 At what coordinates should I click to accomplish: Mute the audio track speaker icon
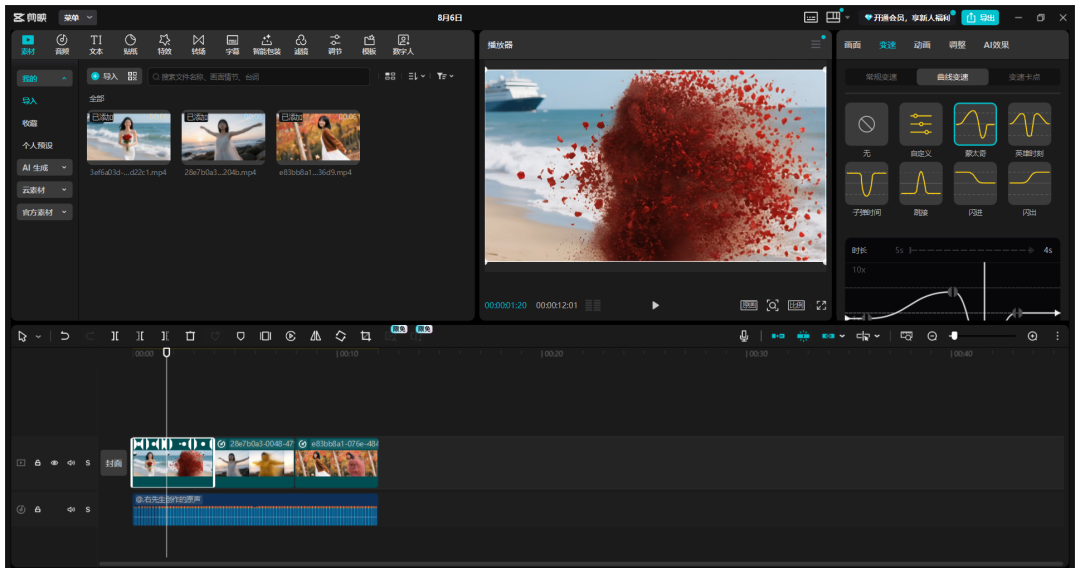coord(71,509)
